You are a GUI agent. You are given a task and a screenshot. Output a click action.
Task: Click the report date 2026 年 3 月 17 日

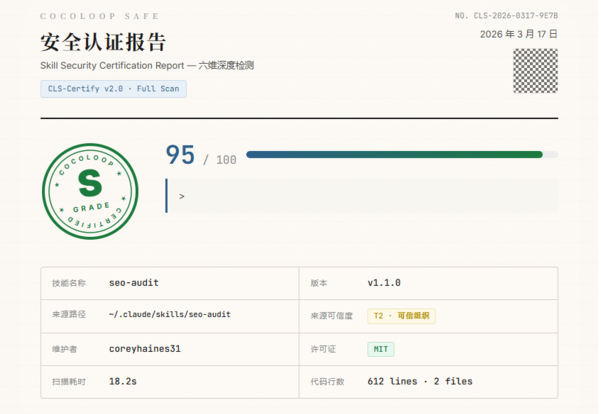tap(518, 34)
